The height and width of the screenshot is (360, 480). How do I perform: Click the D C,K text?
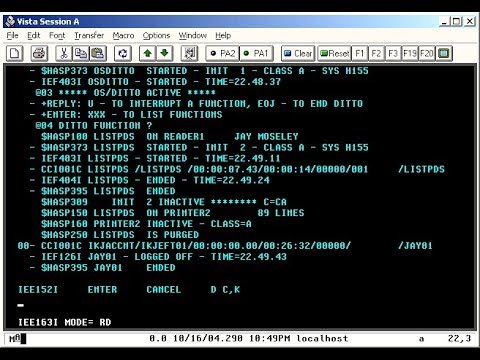click(x=225, y=289)
